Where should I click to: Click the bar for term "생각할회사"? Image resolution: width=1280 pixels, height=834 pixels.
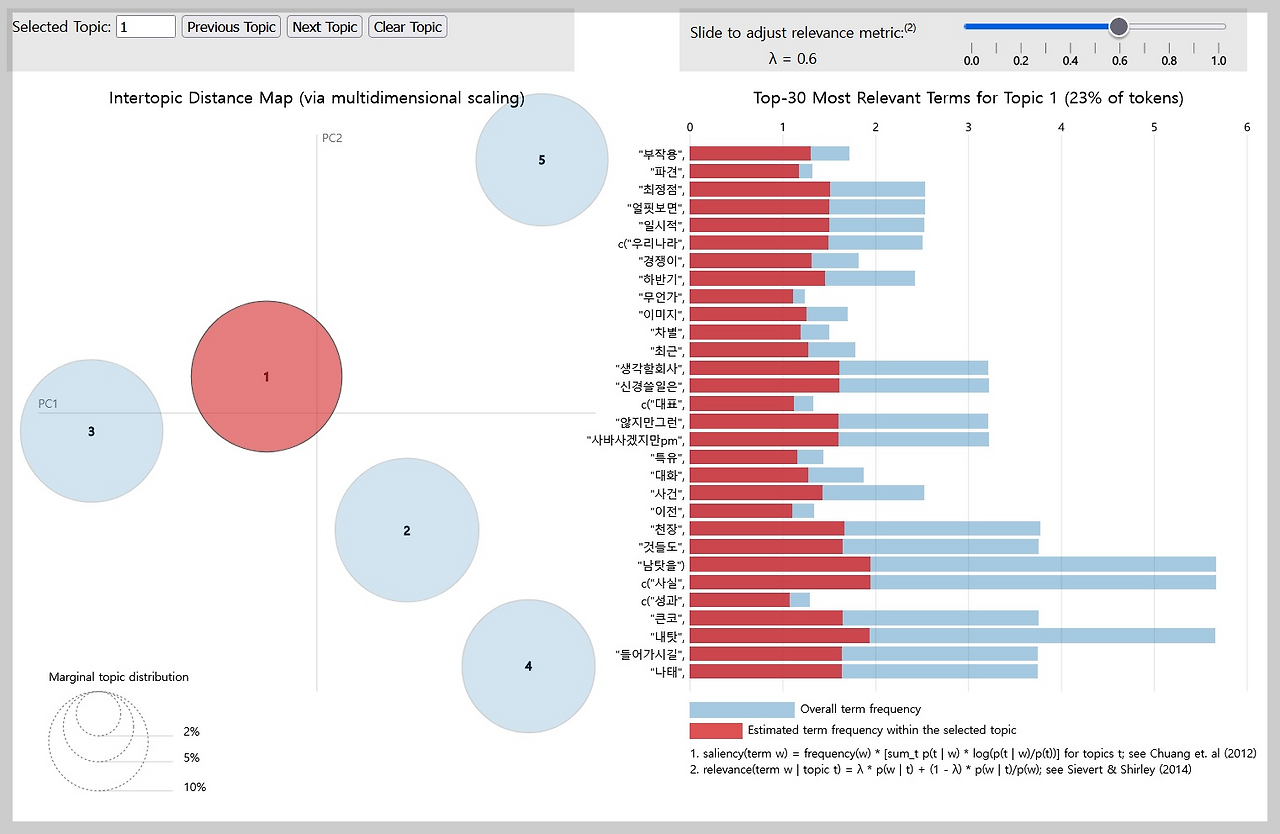click(839, 367)
